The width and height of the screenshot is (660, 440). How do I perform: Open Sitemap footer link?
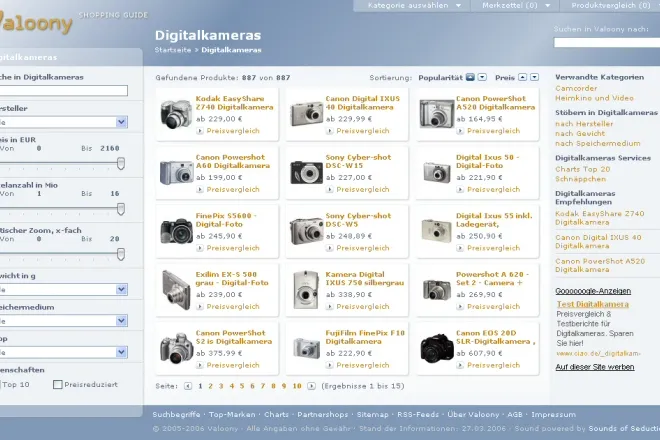point(373,415)
